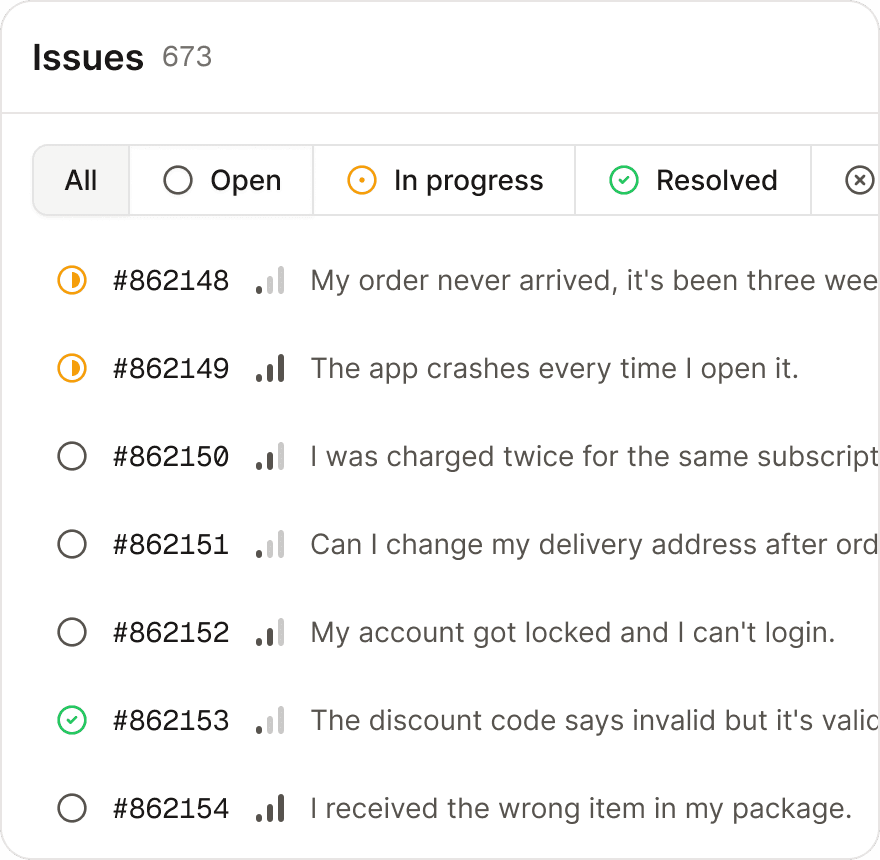The height and width of the screenshot is (860, 880).
Task: Click the priority bars icon for #862152
Action: [270, 632]
